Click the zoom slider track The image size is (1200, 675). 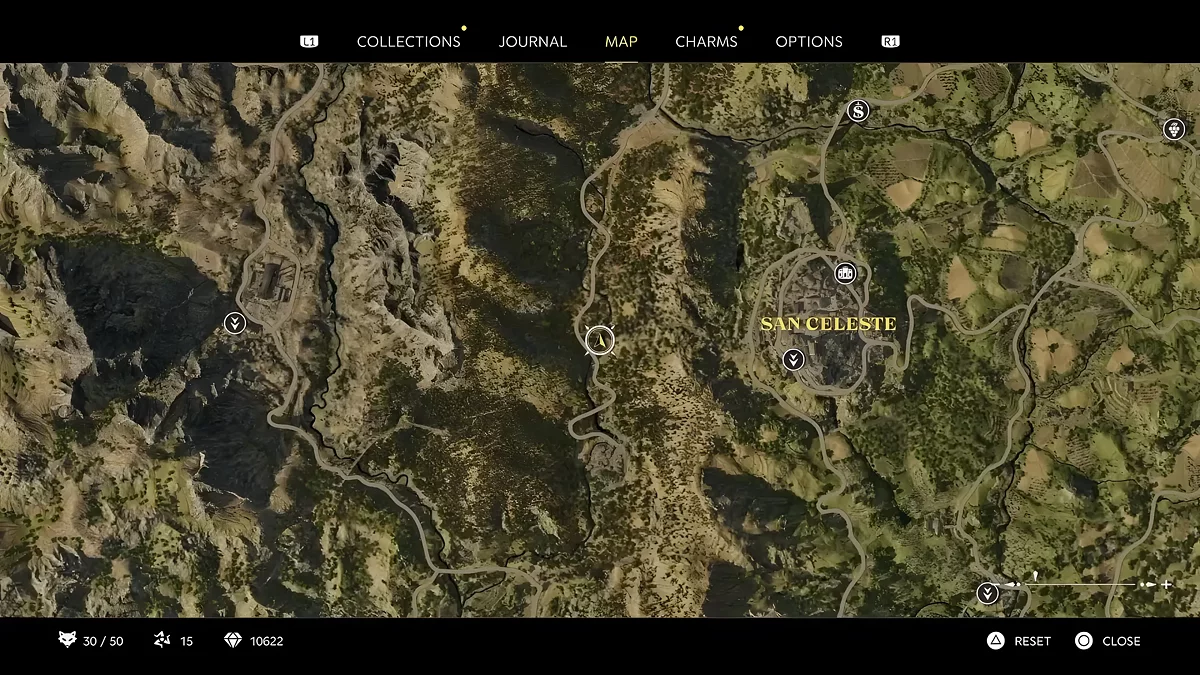pyautogui.click(x=1080, y=584)
